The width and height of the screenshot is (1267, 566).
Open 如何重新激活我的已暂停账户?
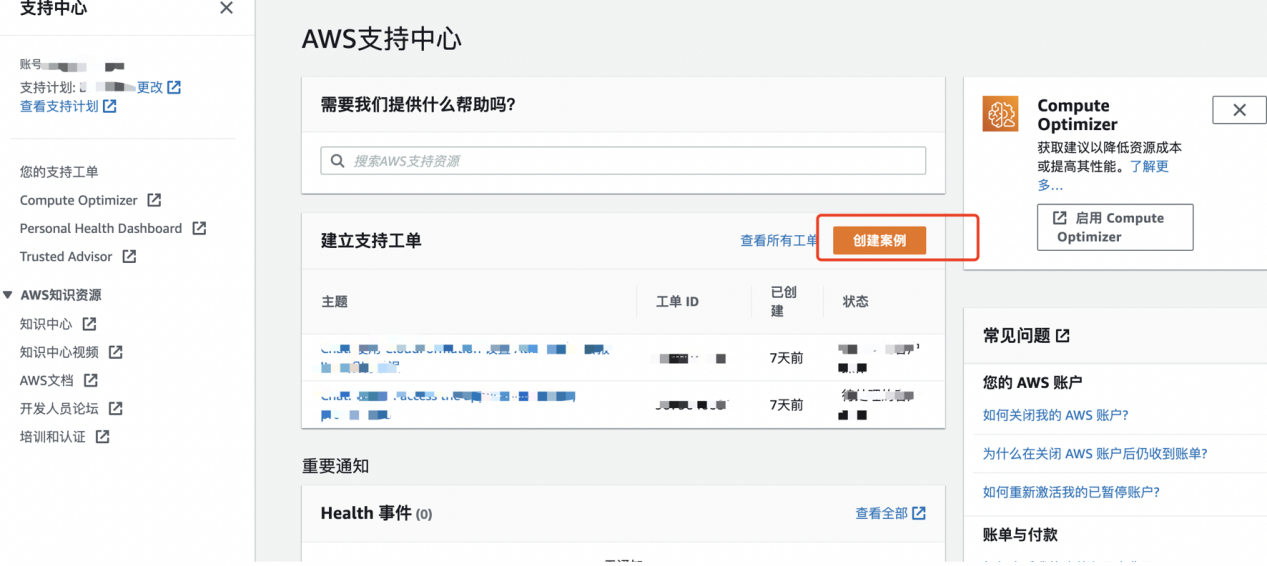coord(1071,492)
